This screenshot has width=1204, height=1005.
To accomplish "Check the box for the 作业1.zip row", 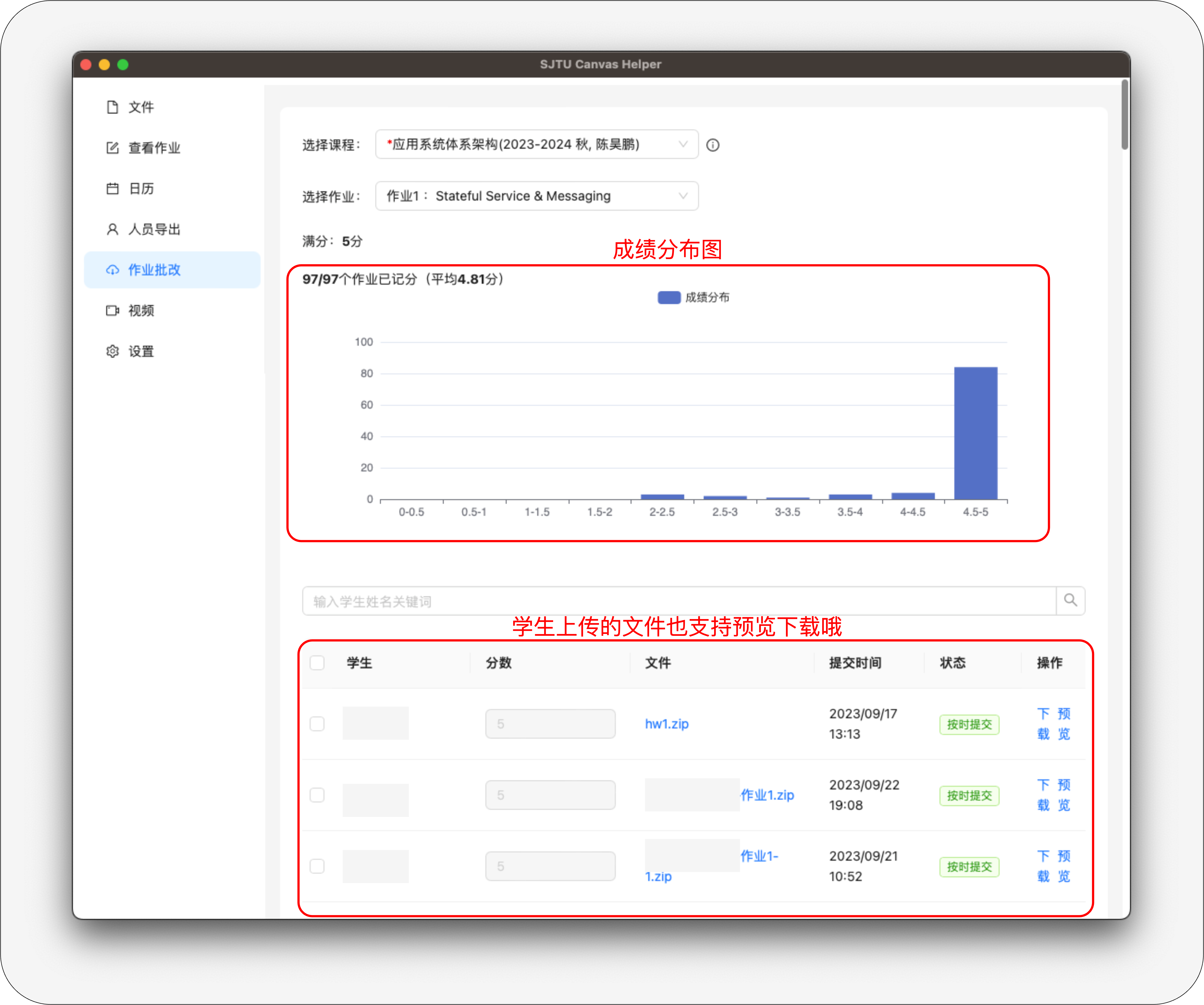I will [x=317, y=795].
